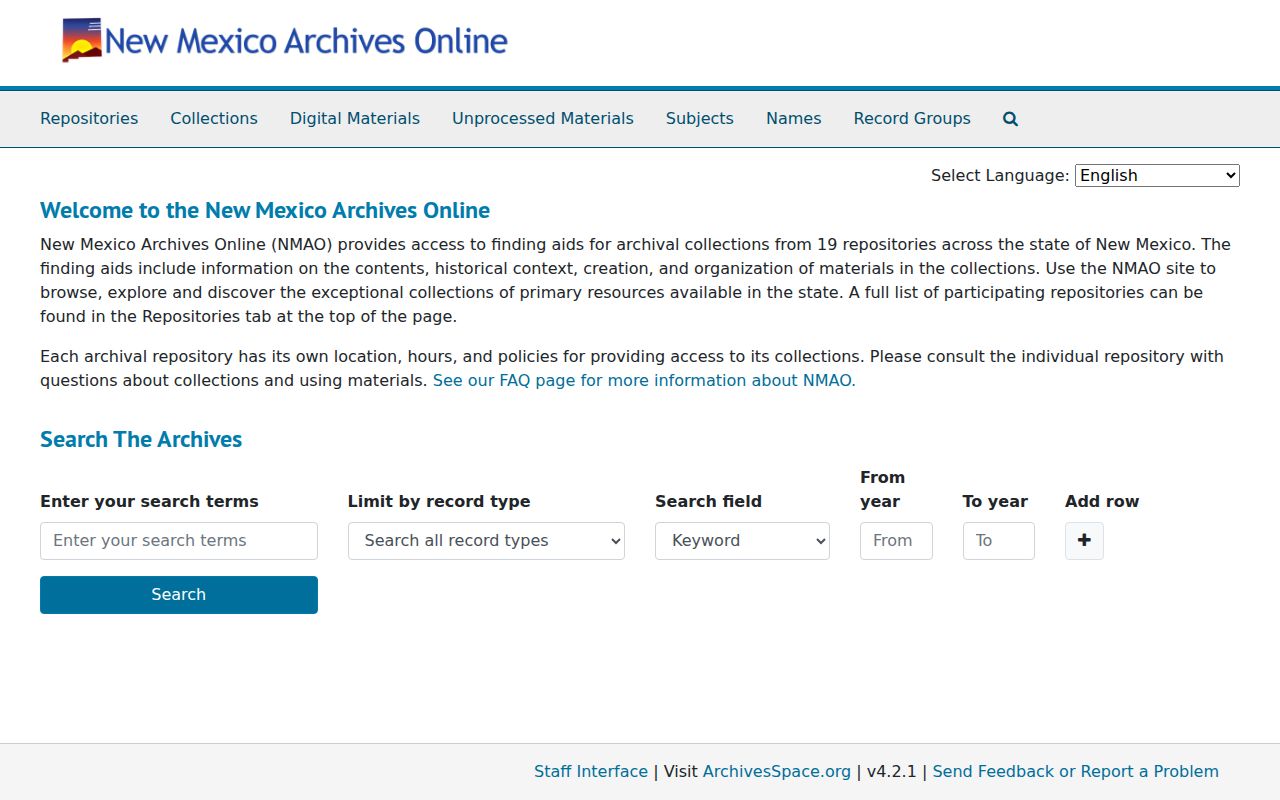Click the From year label

coord(882,489)
